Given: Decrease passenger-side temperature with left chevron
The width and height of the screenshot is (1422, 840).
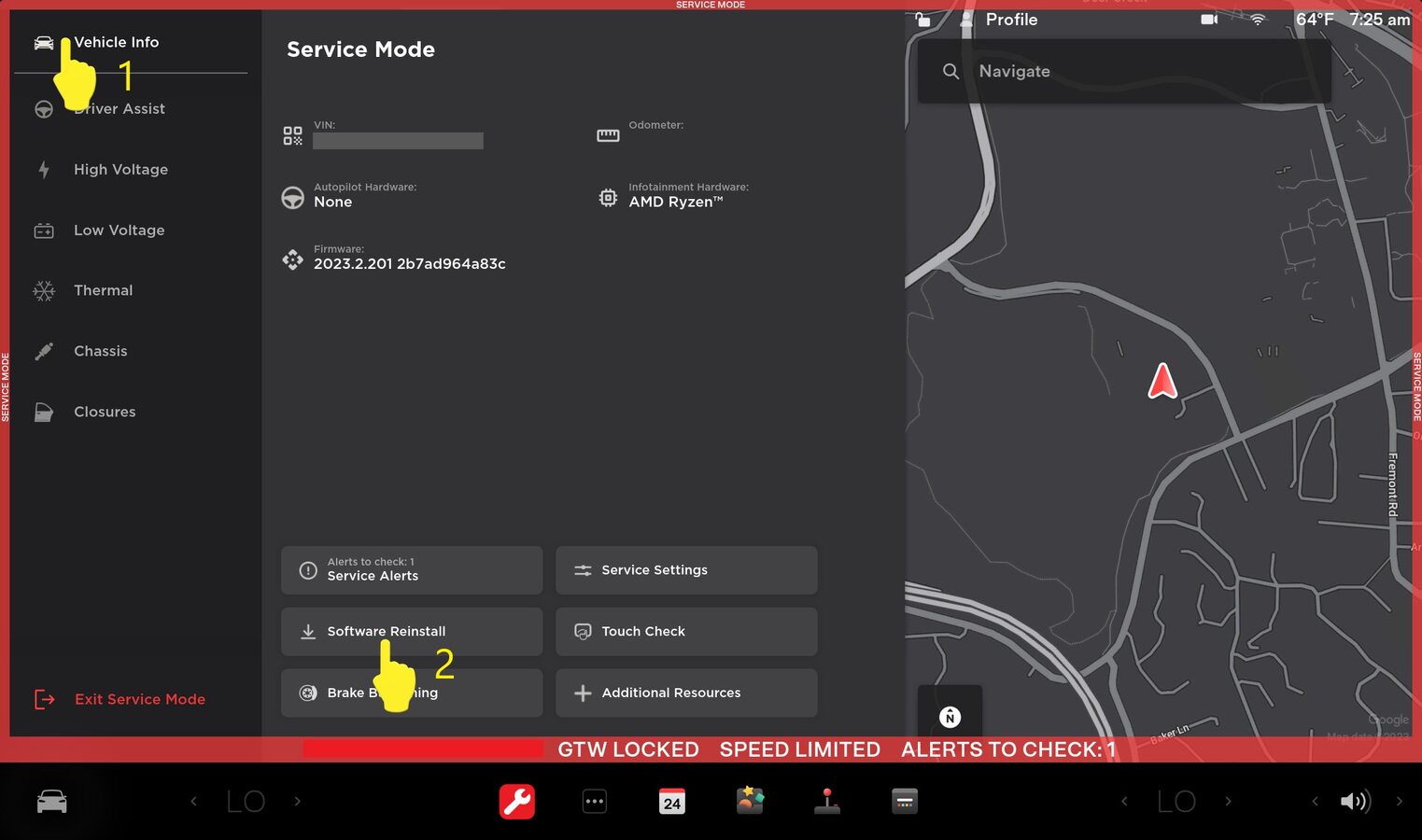Looking at the screenshot, I should click(x=1124, y=802).
